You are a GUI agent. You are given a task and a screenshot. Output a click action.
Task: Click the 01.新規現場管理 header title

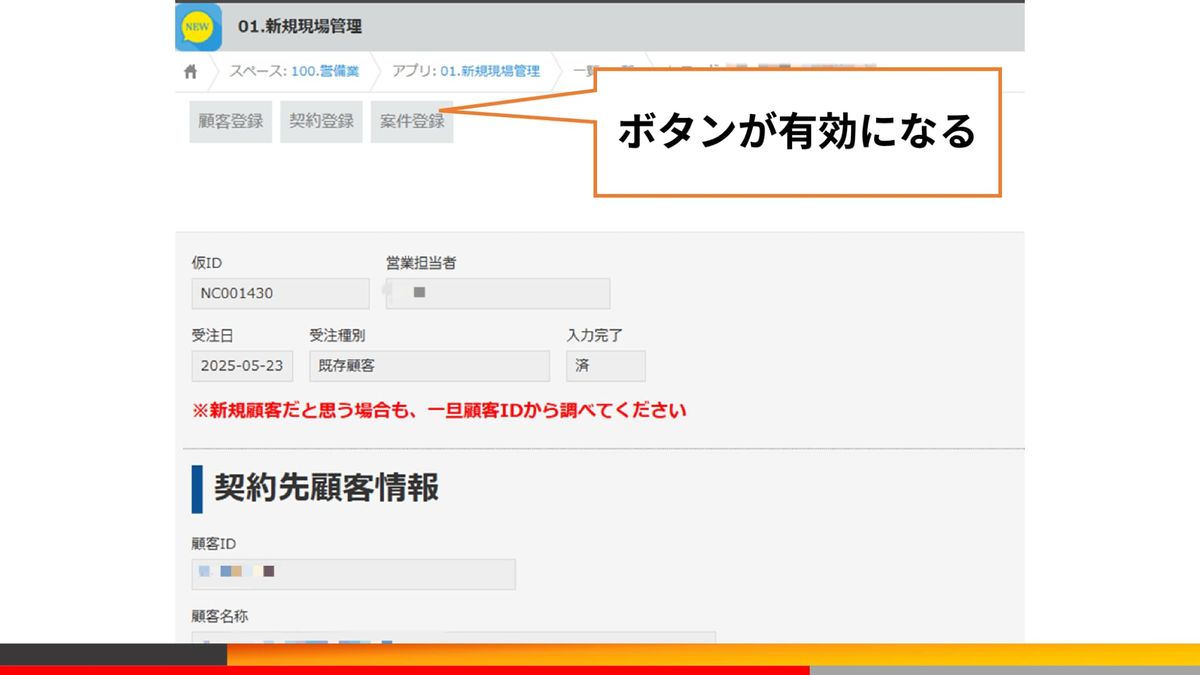tap(300, 27)
